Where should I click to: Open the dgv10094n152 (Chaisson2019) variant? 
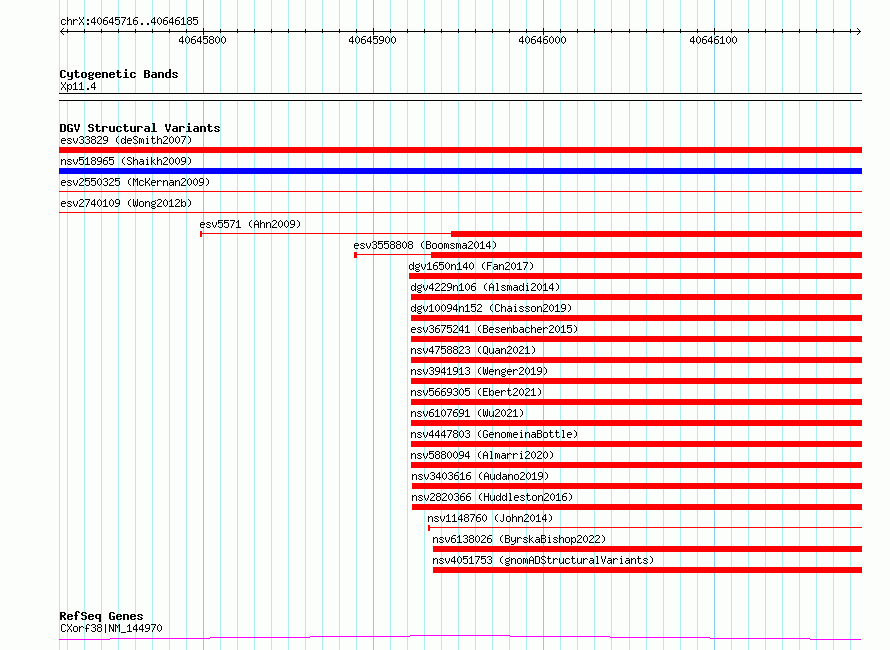coord(491,308)
